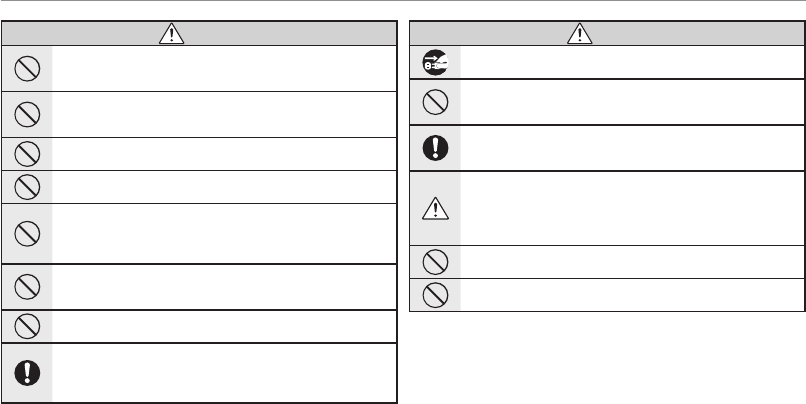Image resolution: width=806 pixels, height=404 pixels.
Task: Click blank cell beside left table's exclamation icon
Action: coord(224,371)
